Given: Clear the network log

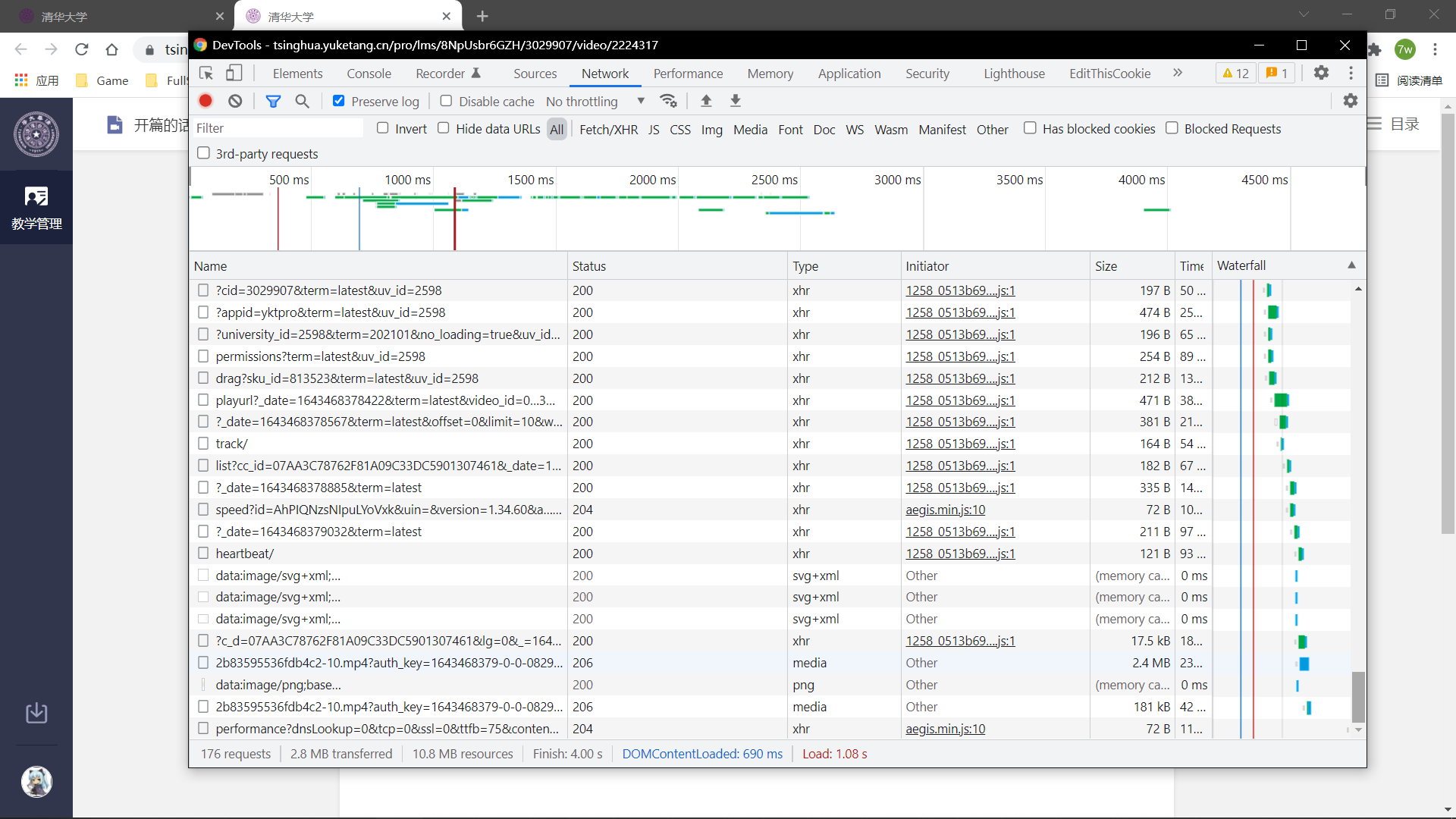Looking at the screenshot, I should pyautogui.click(x=235, y=101).
